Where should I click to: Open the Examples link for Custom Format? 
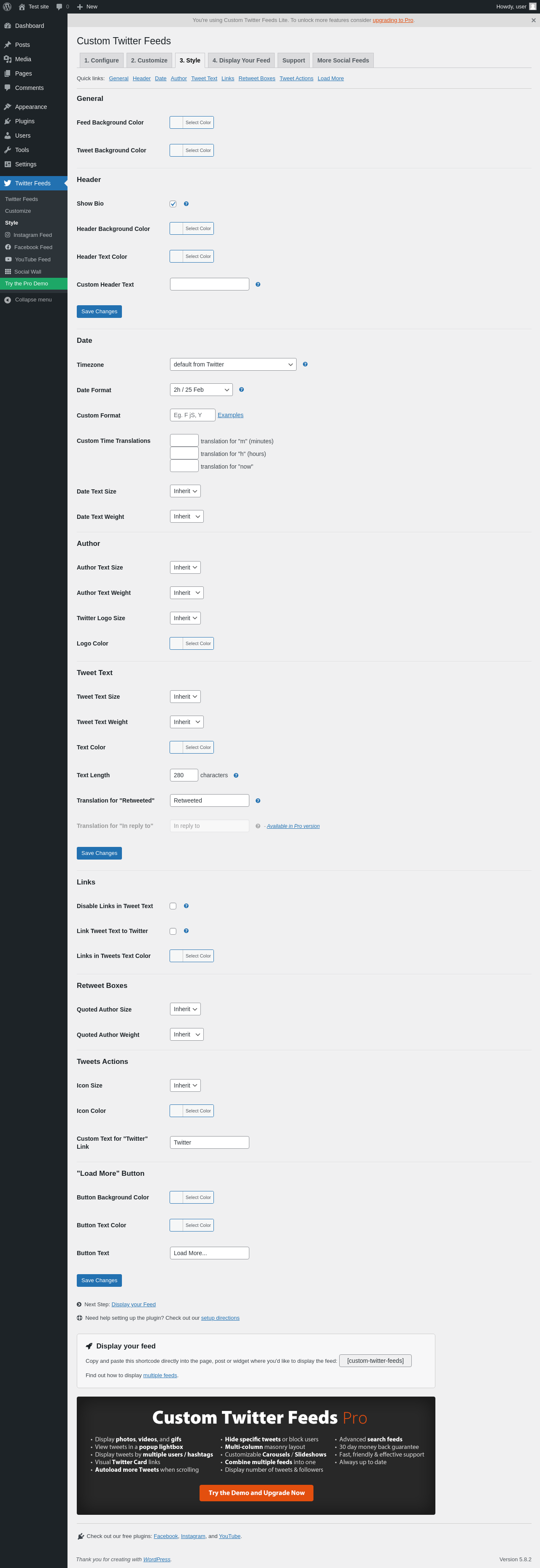[230, 415]
